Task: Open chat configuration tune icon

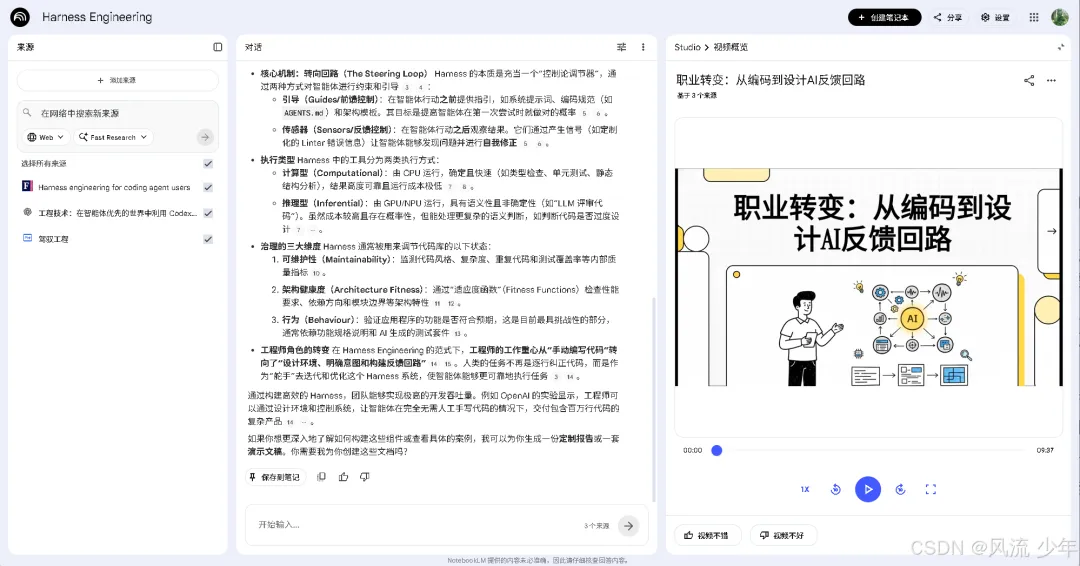Action: [621, 47]
